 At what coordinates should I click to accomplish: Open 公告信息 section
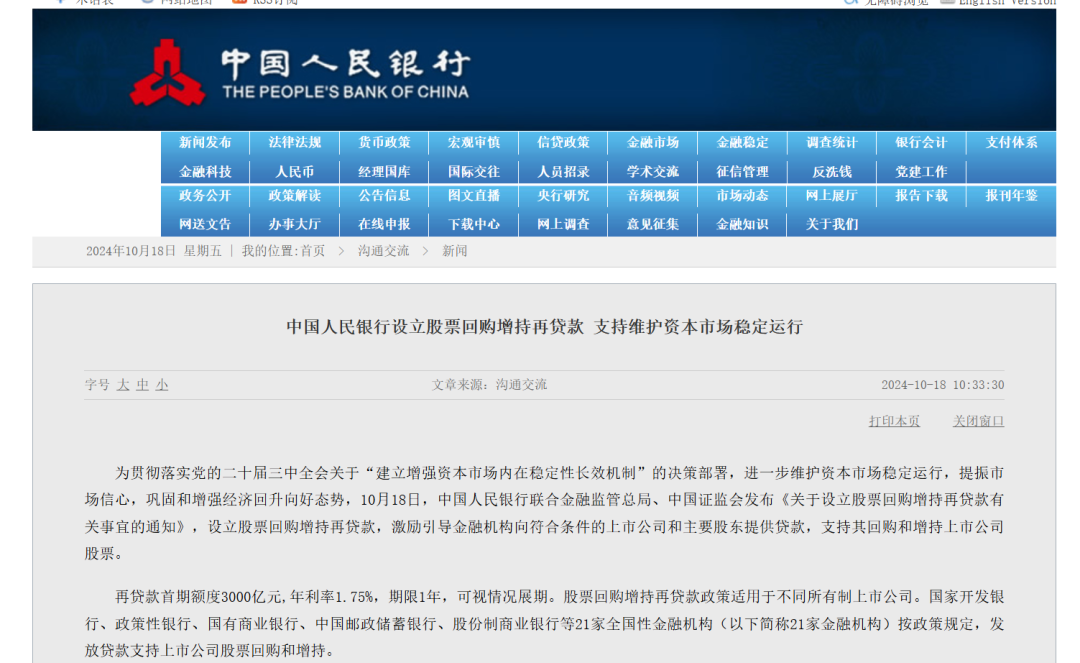click(x=384, y=196)
